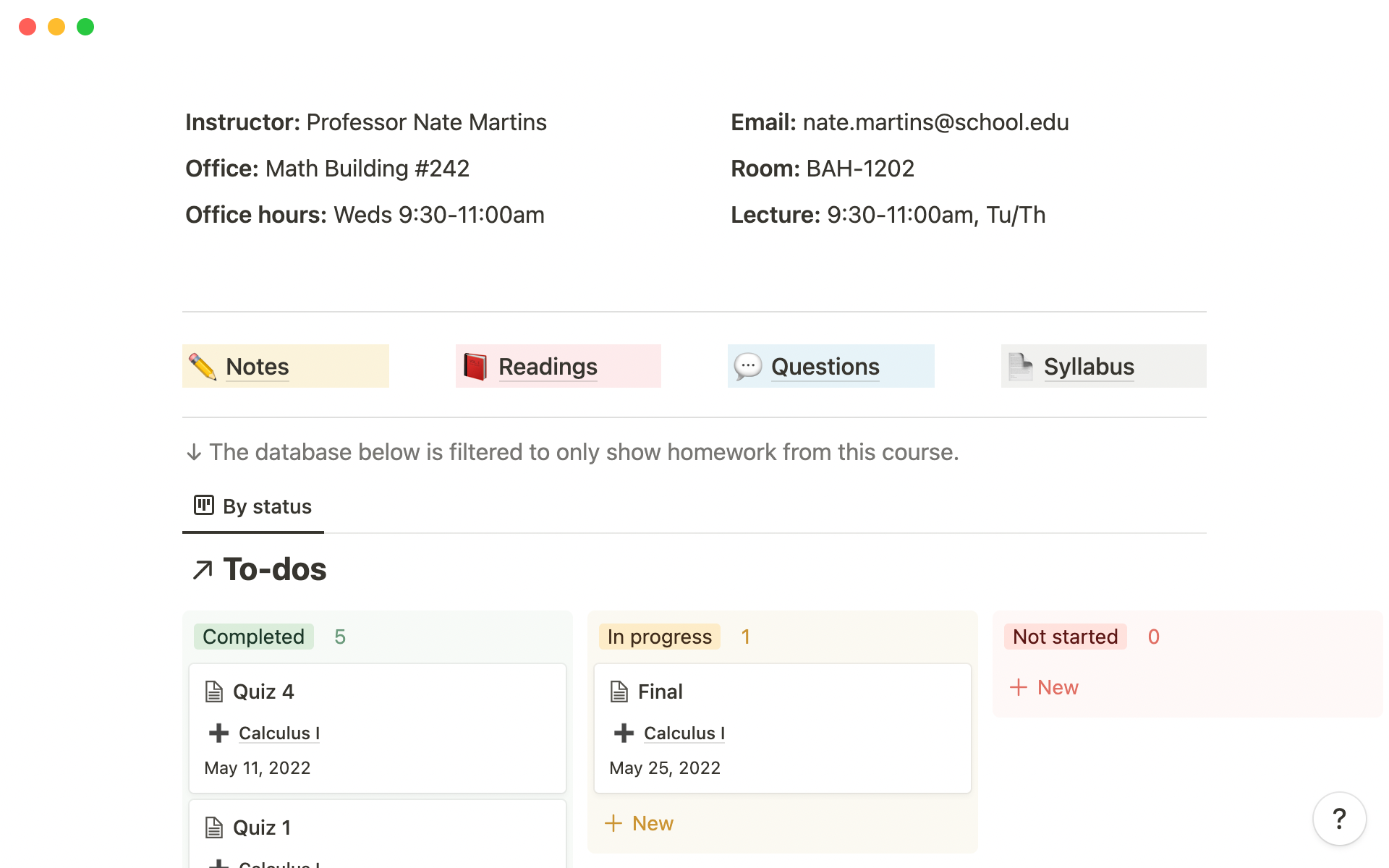Image resolution: width=1389 pixels, height=868 pixels.
Task: Click the pencil icon beside Notes
Action: tap(203, 366)
